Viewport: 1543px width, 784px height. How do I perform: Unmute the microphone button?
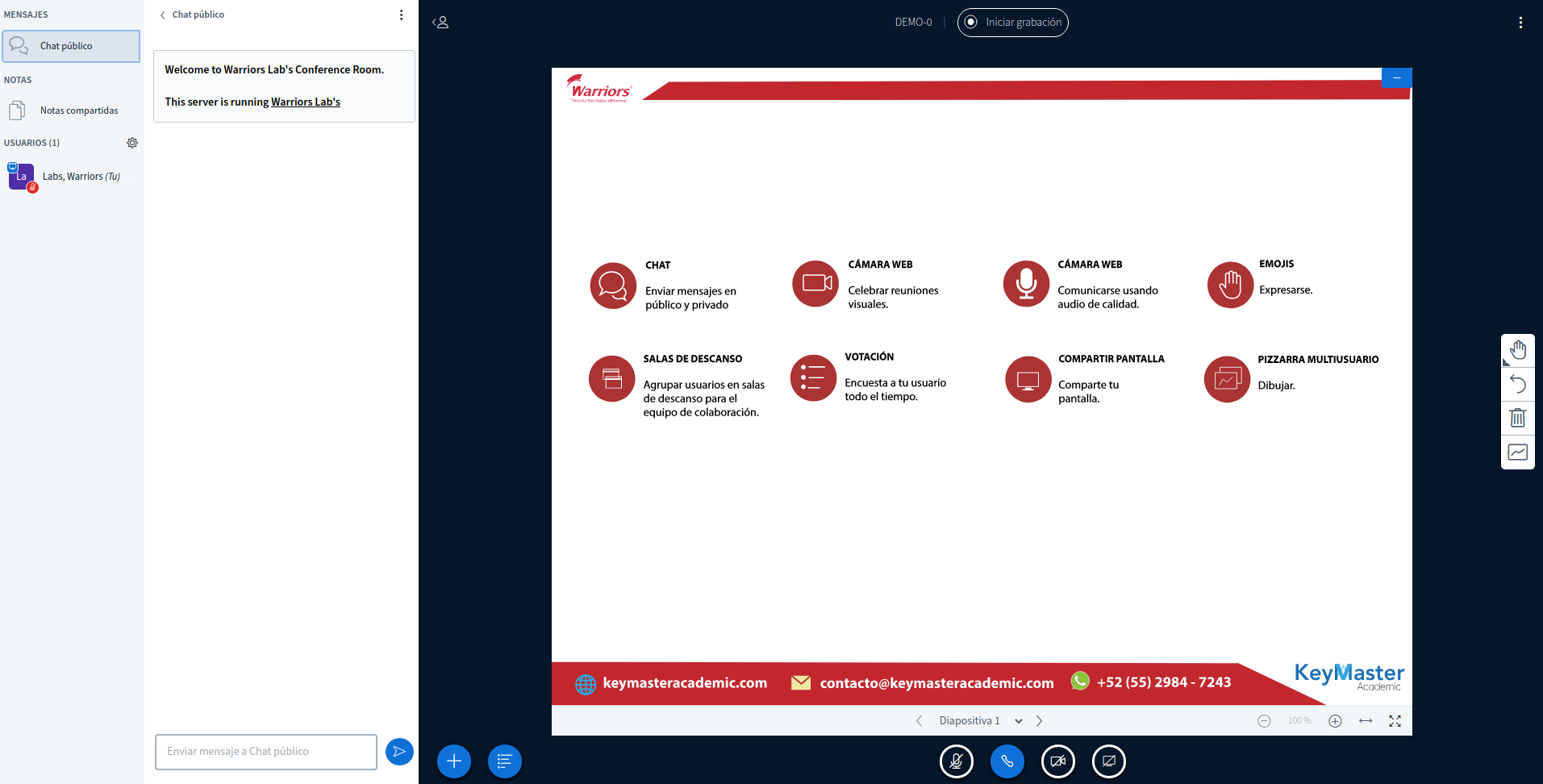coord(956,761)
